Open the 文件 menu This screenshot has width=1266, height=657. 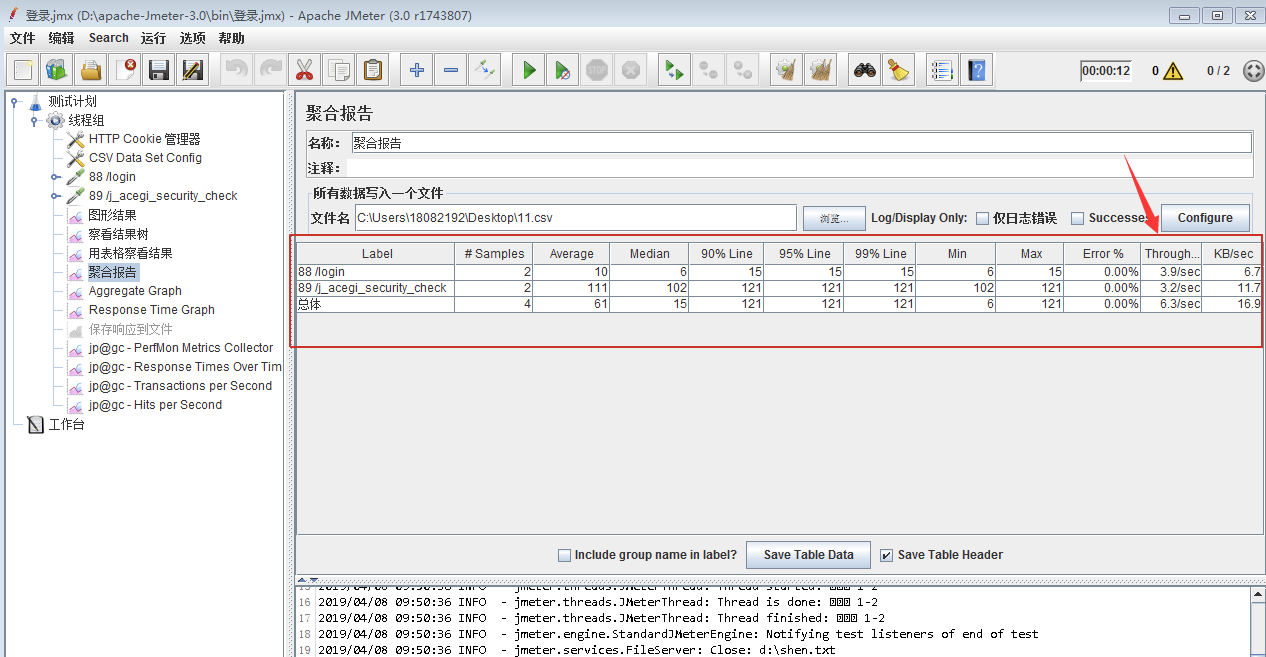[x=23, y=38]
